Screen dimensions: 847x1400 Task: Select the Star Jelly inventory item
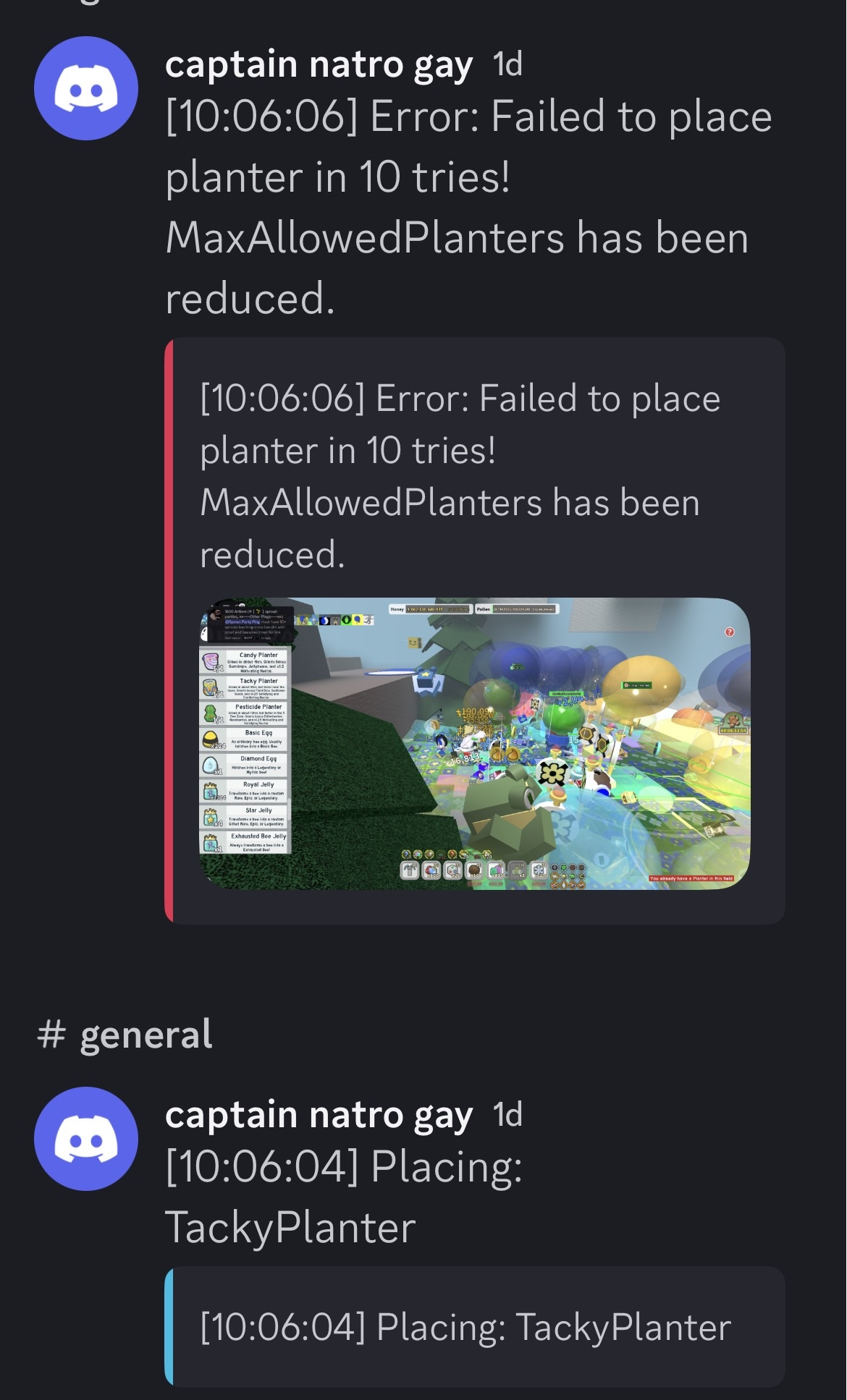[245, 817]
